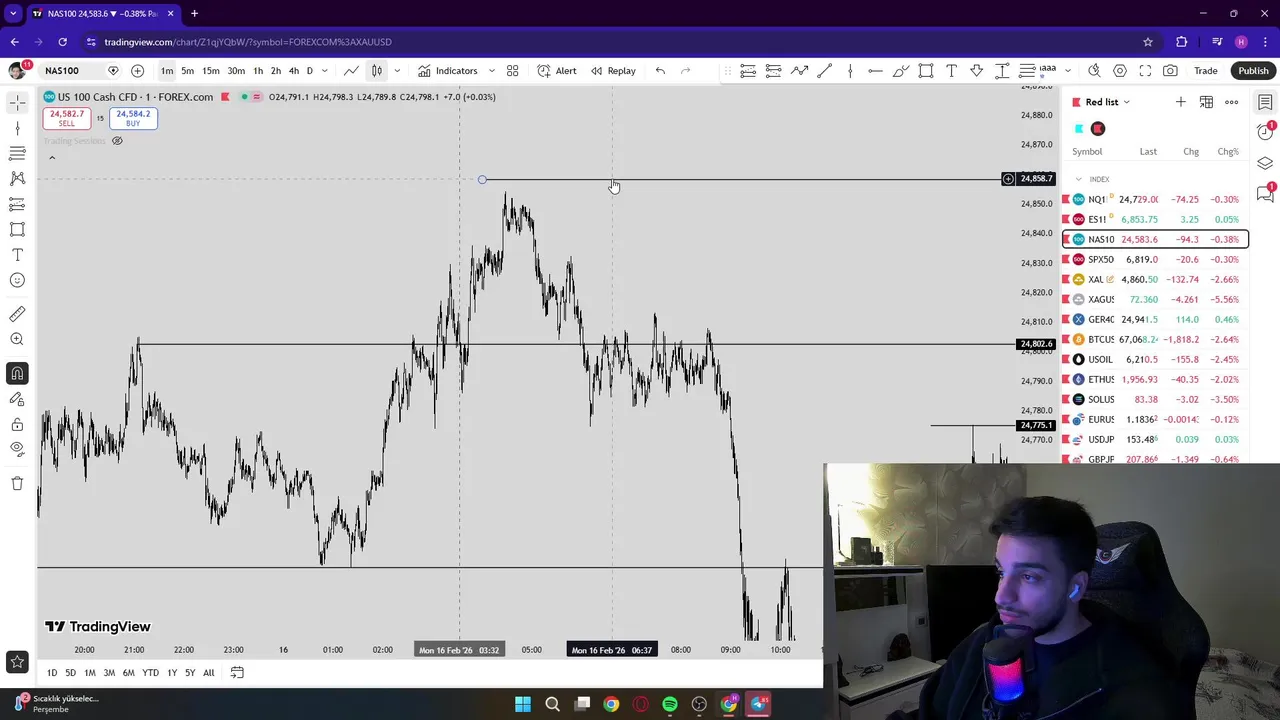Select the crosshair cursor tool in left sidebar
This screenshot has height=720, width=1280.
17,103
